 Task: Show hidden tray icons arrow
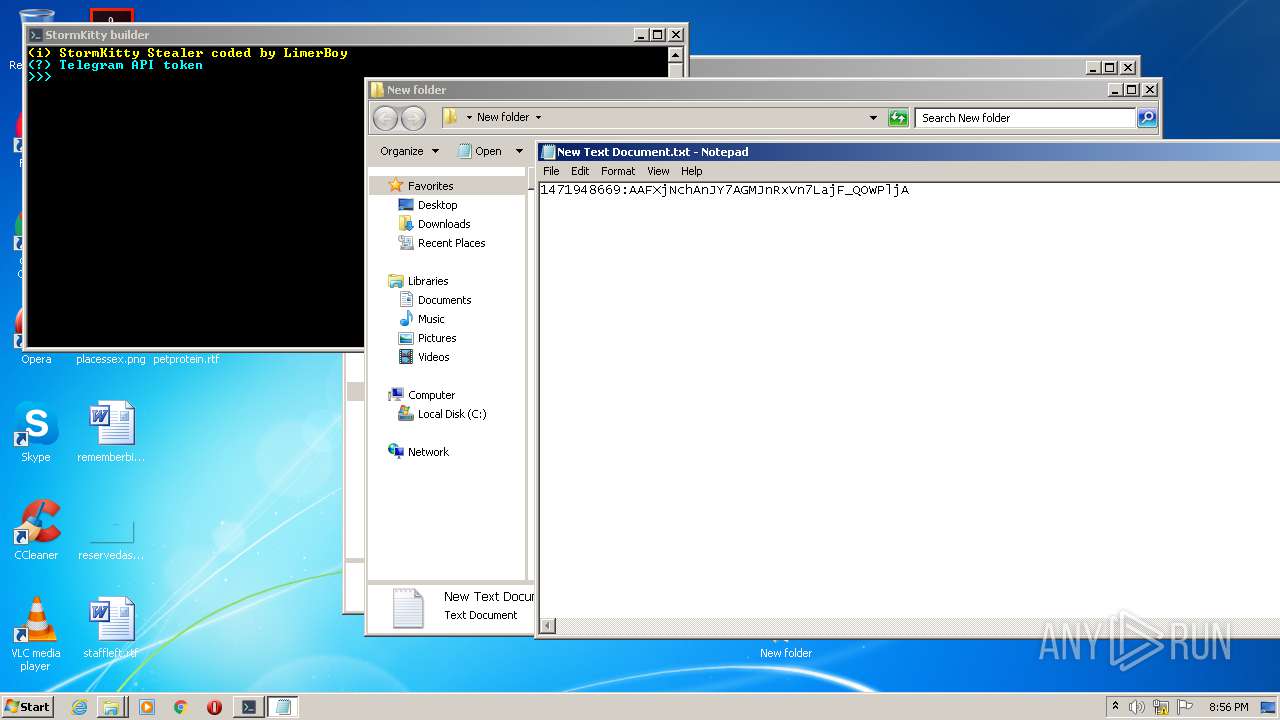(x=1115, y=706)
